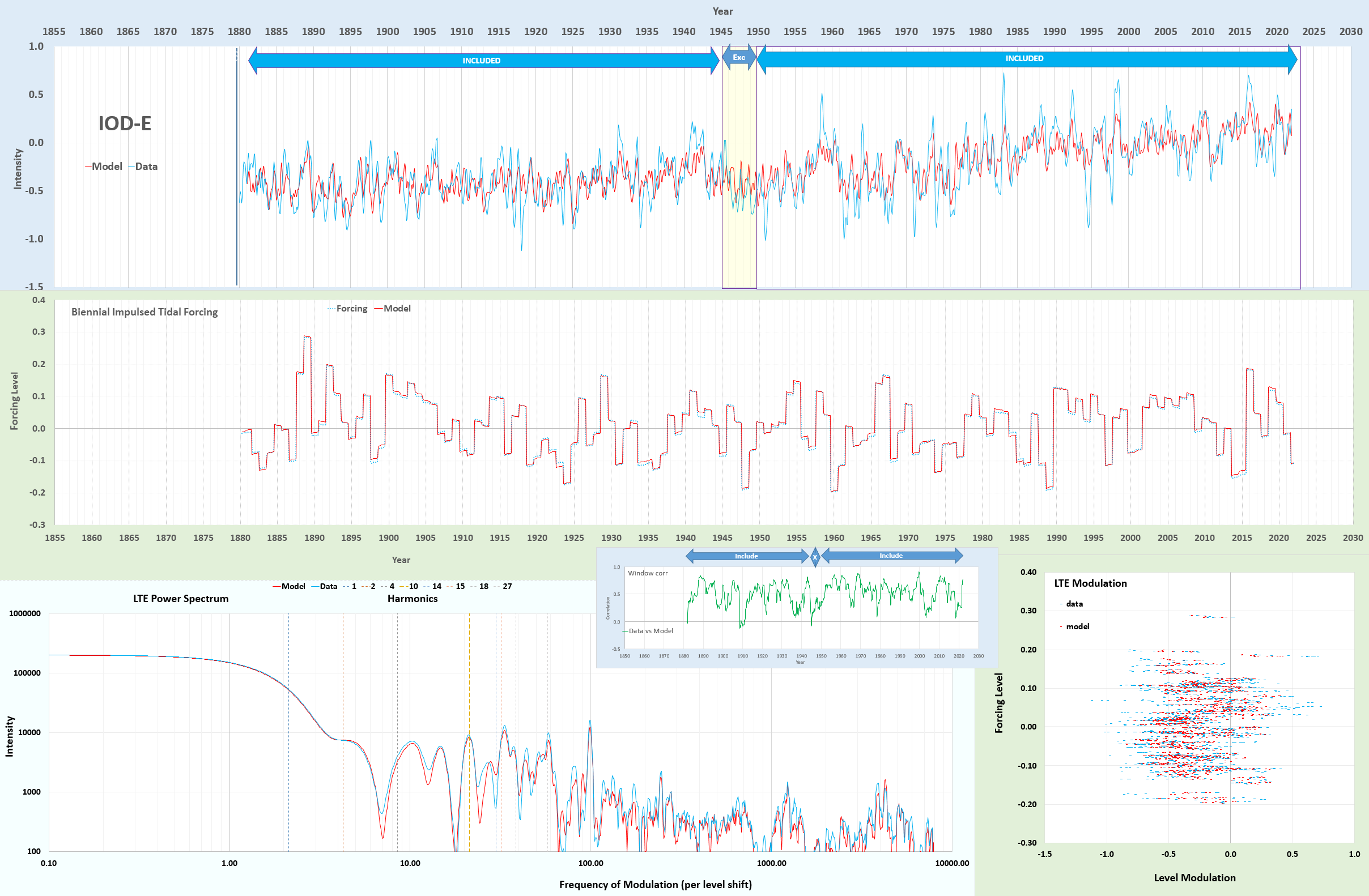Select the LTE Modulation scatter title
The height and width of the screenshot is (896, 1369).
[x=1090, y=583]
